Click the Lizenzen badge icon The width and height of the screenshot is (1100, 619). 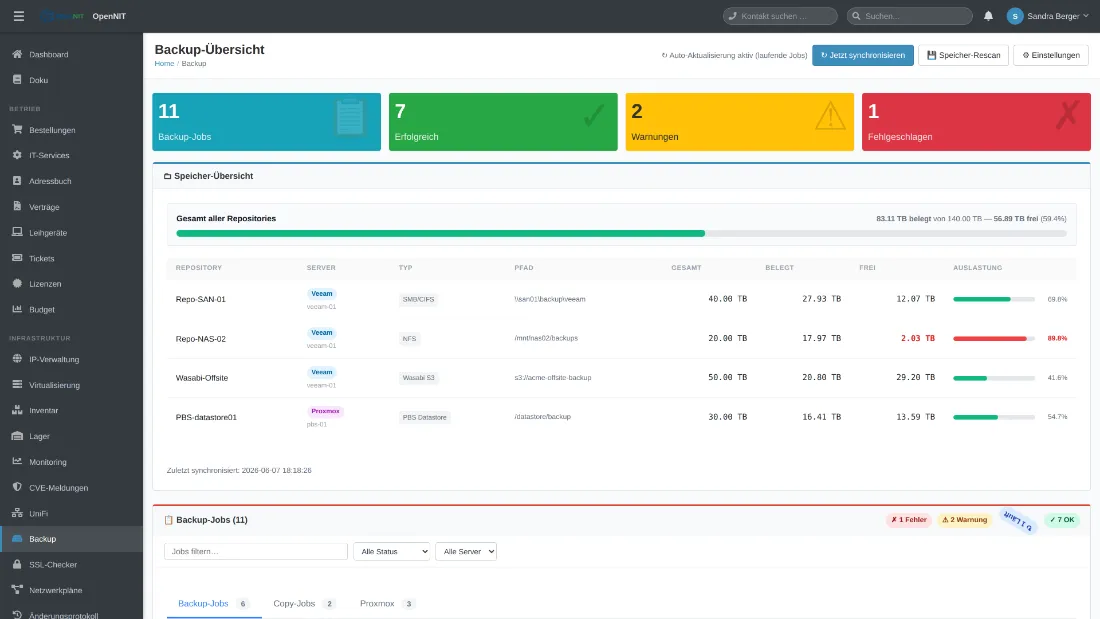tap(17, 284)
